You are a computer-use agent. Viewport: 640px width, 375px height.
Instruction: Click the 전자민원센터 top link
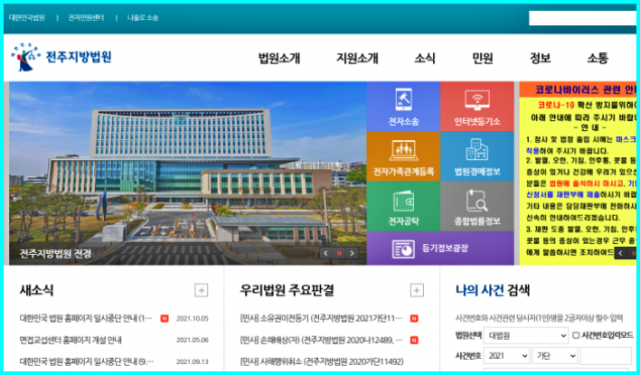[86, 18]
